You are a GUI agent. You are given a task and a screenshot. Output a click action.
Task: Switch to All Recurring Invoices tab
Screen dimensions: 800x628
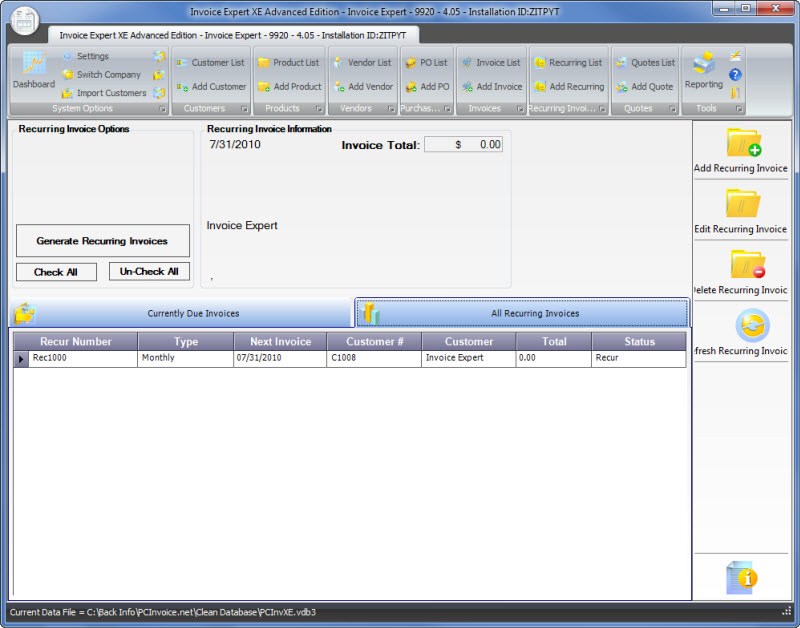tap(522, 313)
